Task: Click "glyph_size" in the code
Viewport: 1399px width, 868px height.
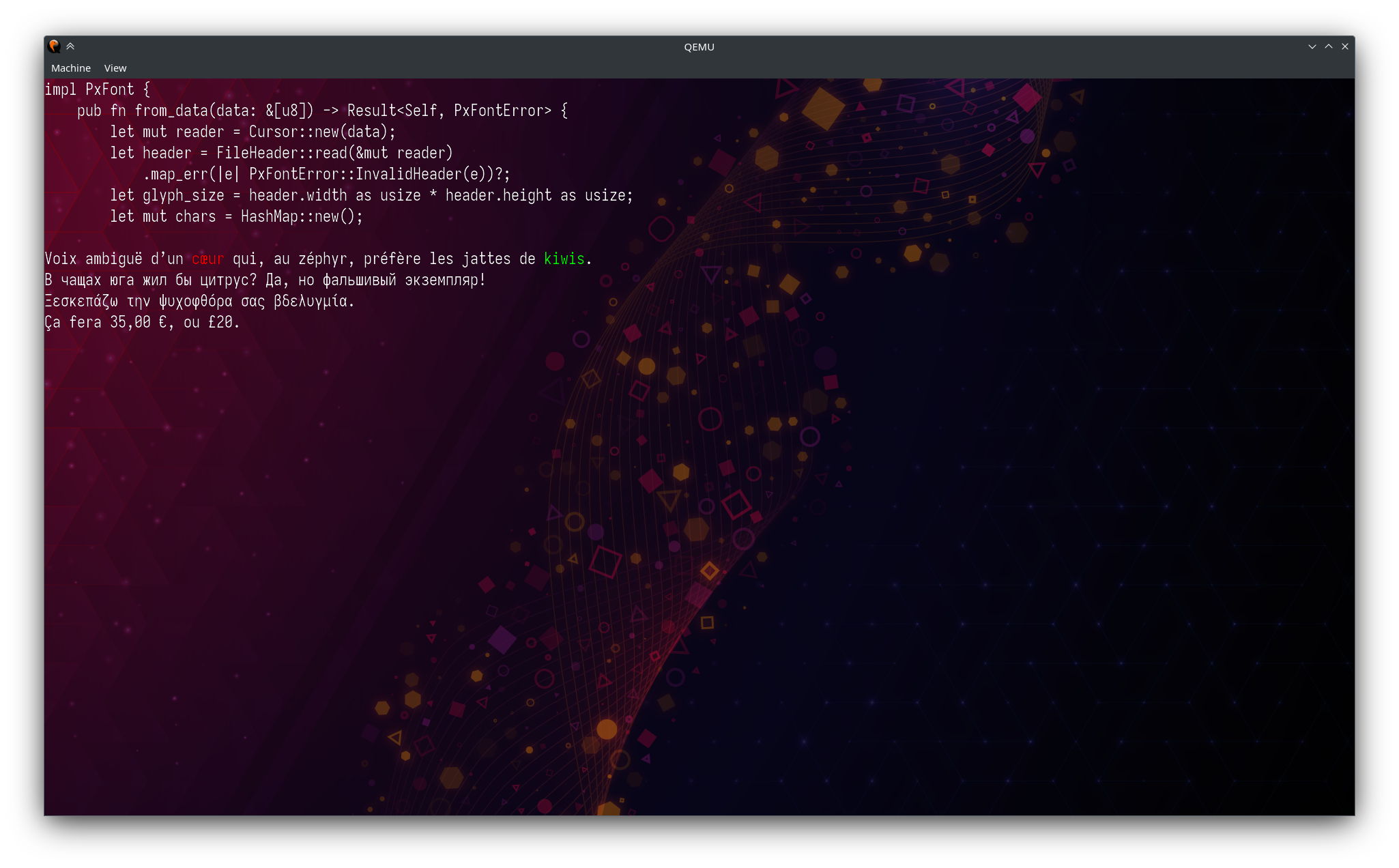Action: [x=184, y=196]
